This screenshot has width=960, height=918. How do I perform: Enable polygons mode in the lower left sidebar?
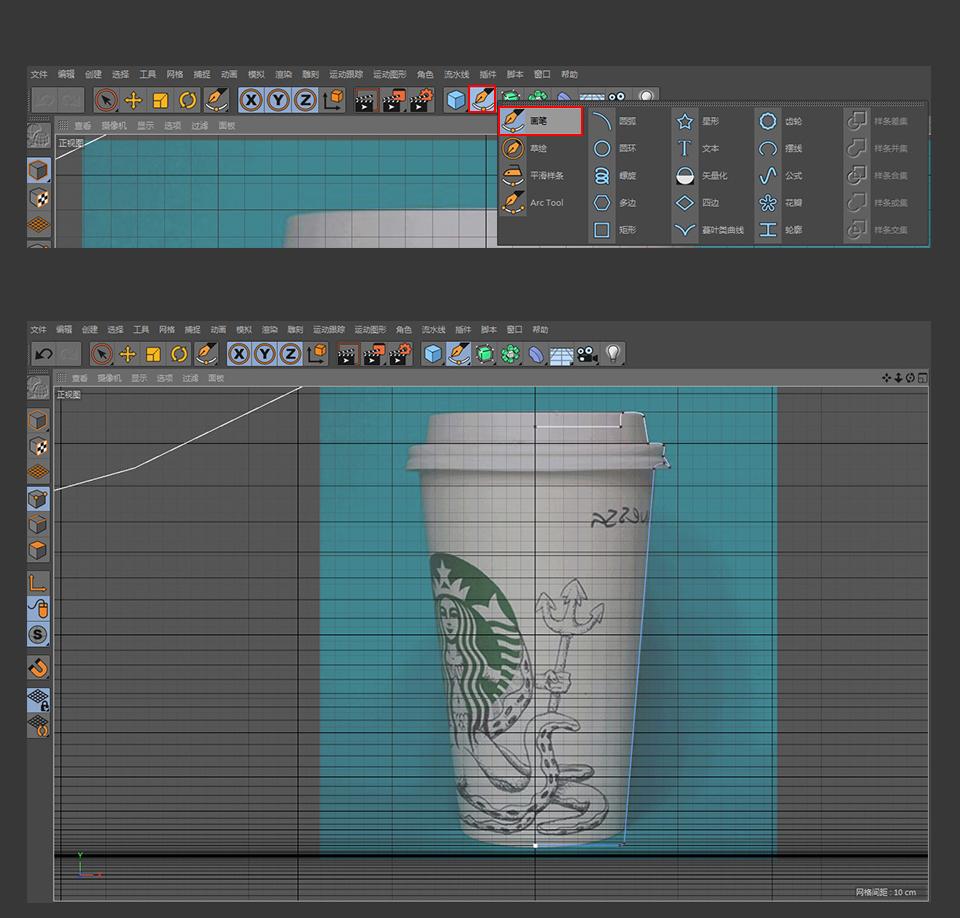pyautogui.click(x=38, y=551)
